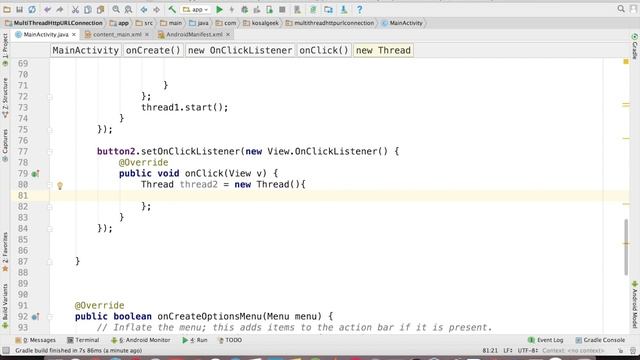Click the fold end marker on line 72

(x=50, y=97)
